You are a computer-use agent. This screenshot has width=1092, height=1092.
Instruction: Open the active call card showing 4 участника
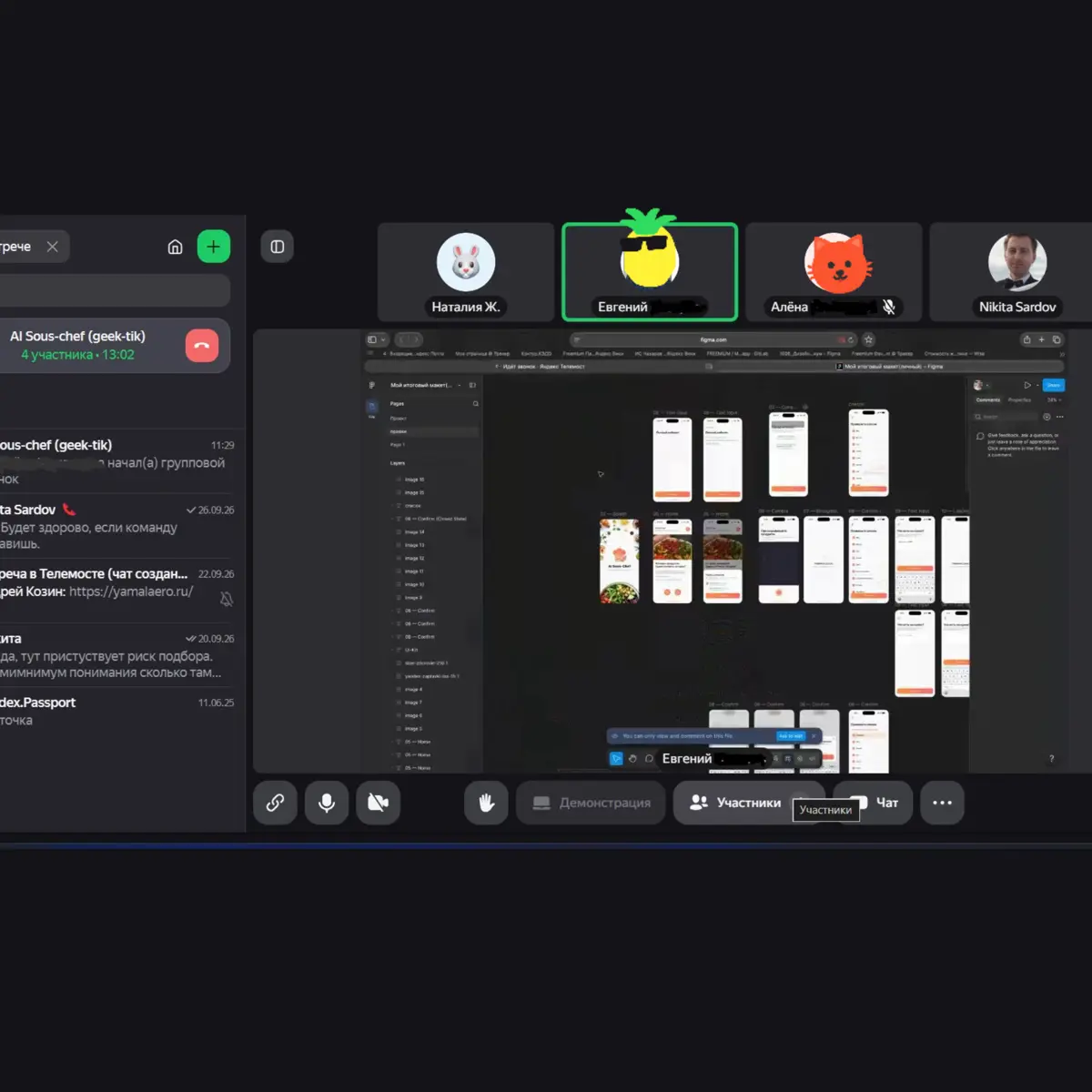pos(113,346)
